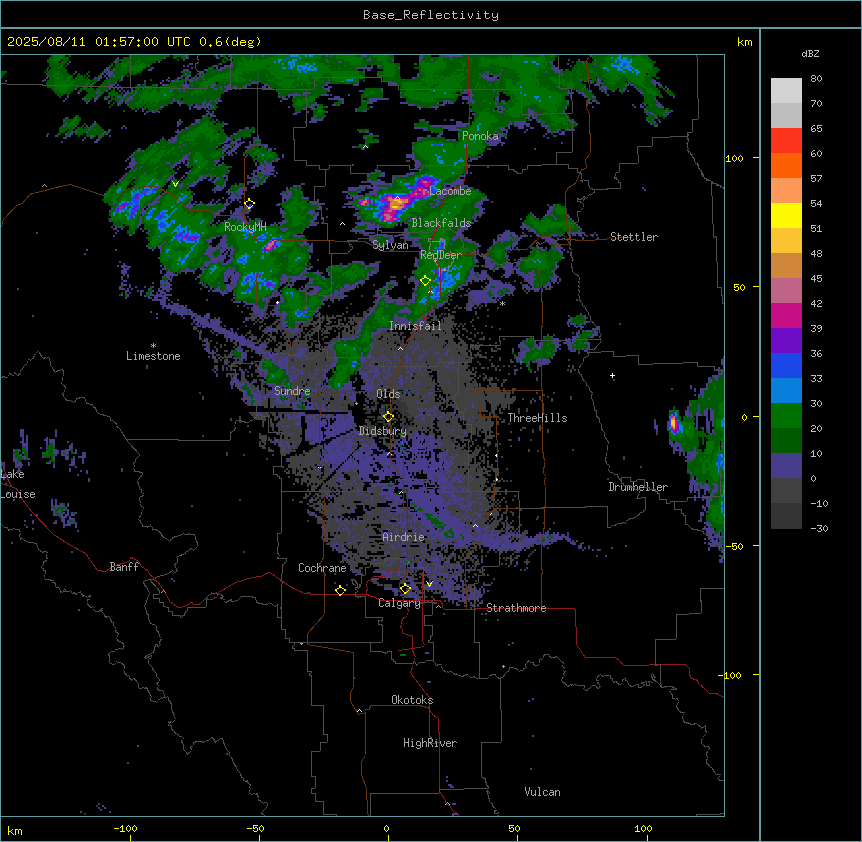The width and height of the screenshot is (862, 842).
Task: Click the Limestone label
Action: (153, 356)
